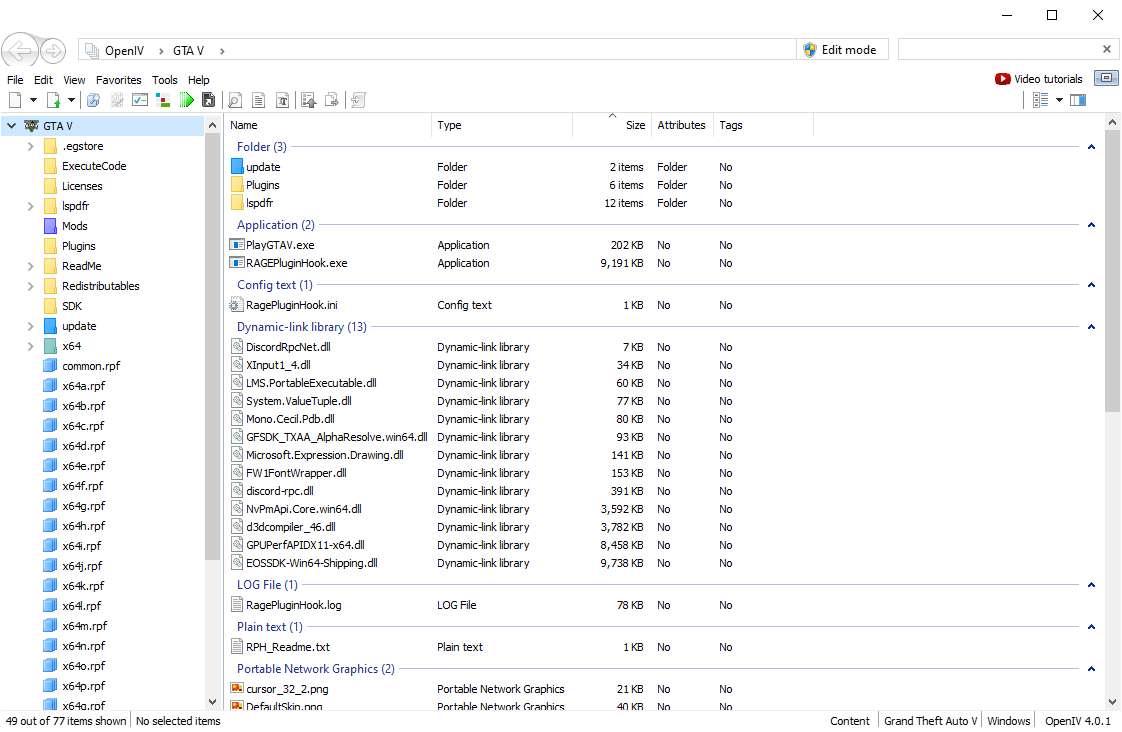Expand the lspdfr folder in tree

click(31, 206)
